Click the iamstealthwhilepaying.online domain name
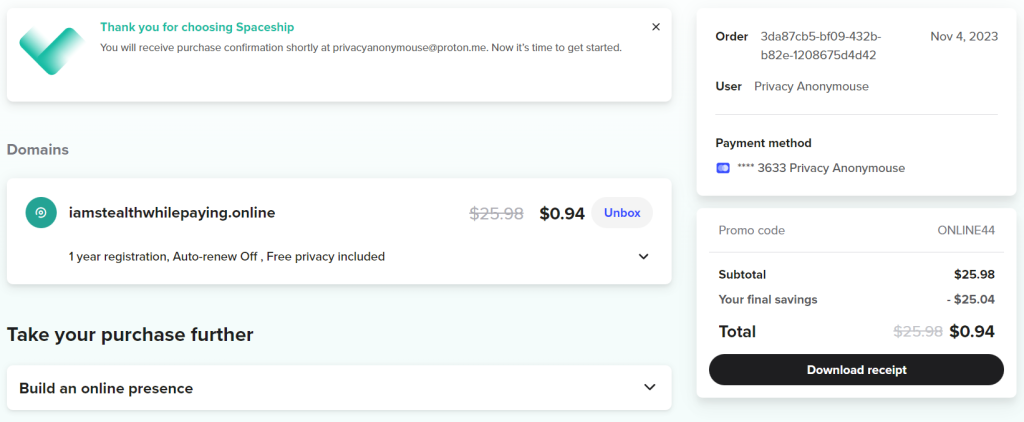This screenshot has width=1024, height=422. pos(172,213)
